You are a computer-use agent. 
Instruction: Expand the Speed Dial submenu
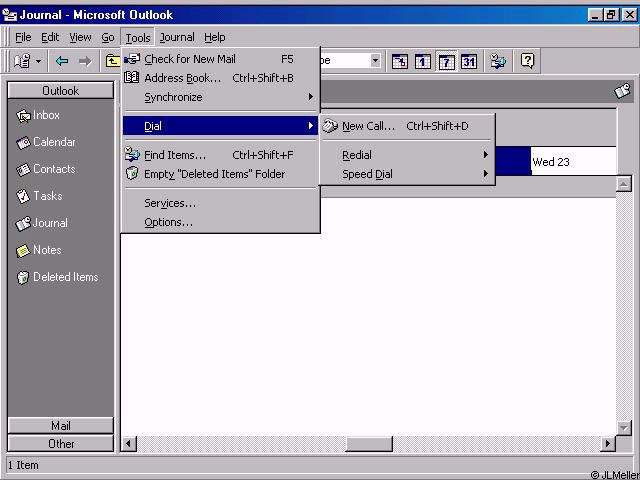click(x=407, y=174)
